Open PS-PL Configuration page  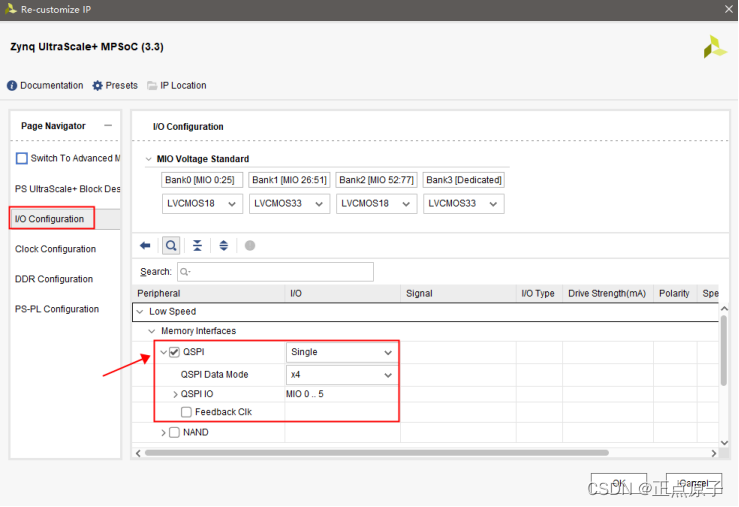pos(57,309)
